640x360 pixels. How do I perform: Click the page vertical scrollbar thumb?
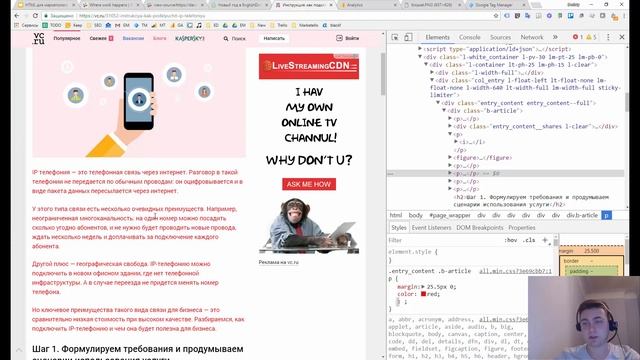click(383, 74)
